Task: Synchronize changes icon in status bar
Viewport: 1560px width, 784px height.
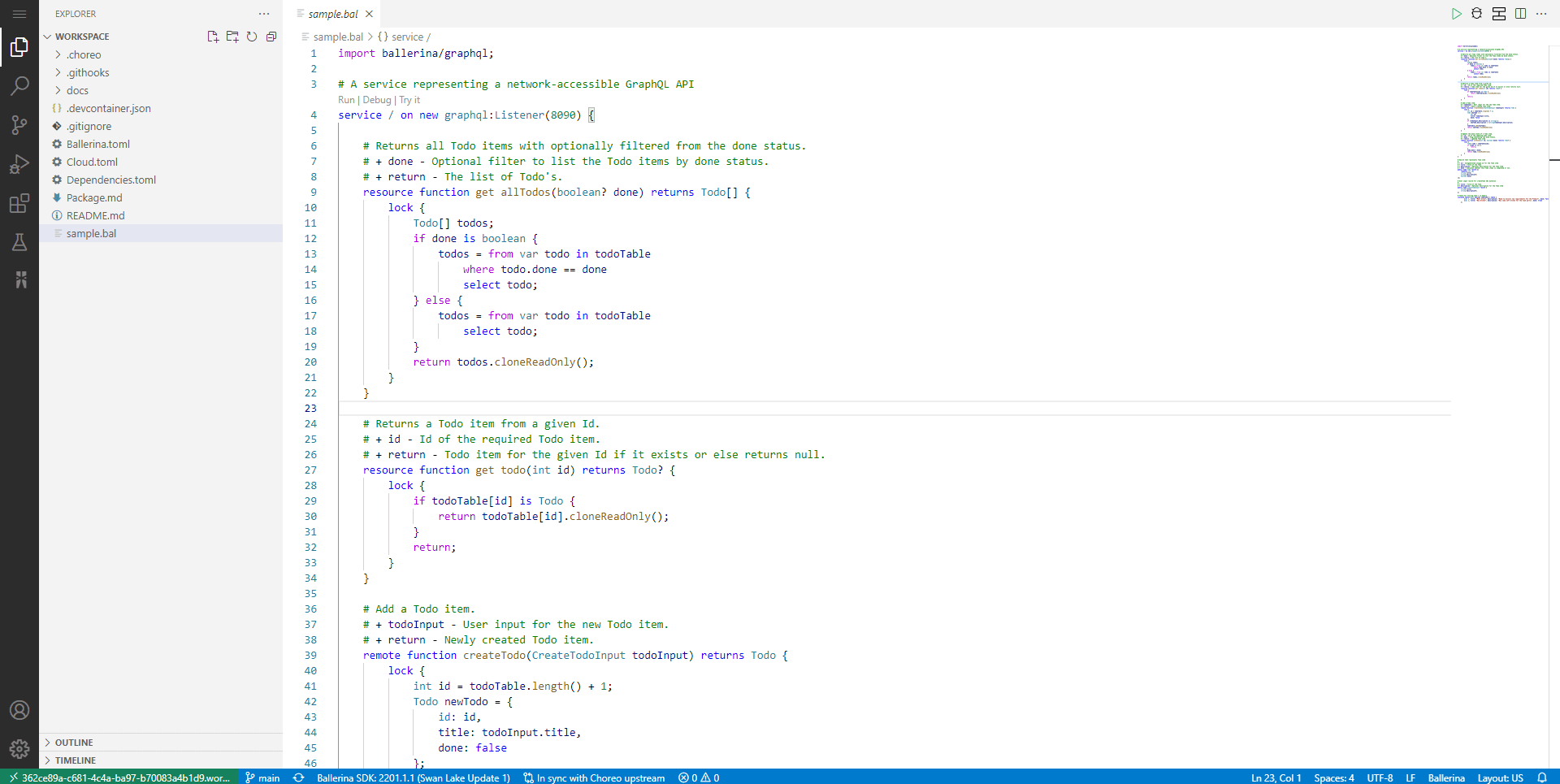Action: click(298, 778)
